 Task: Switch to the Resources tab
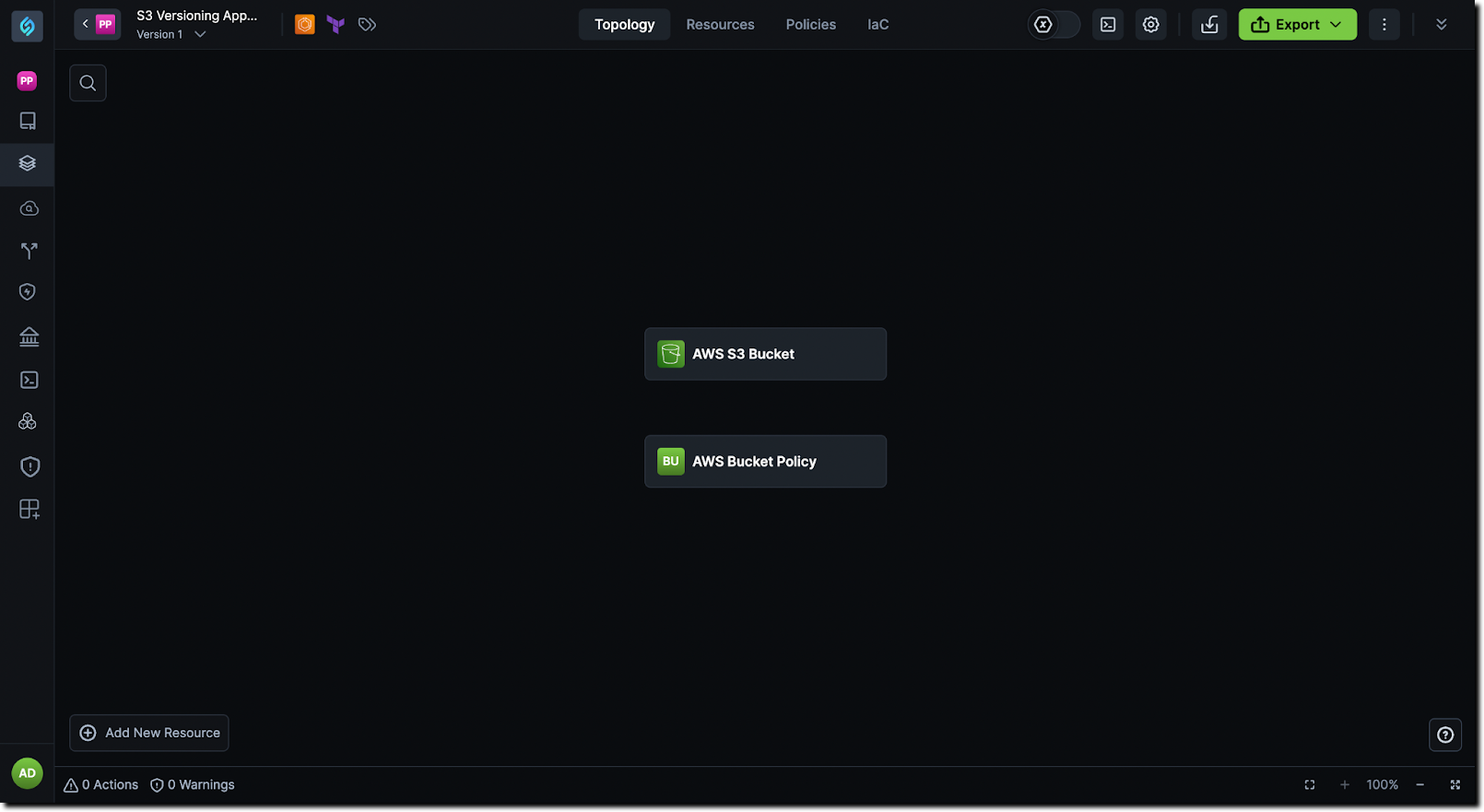[720, 25]
